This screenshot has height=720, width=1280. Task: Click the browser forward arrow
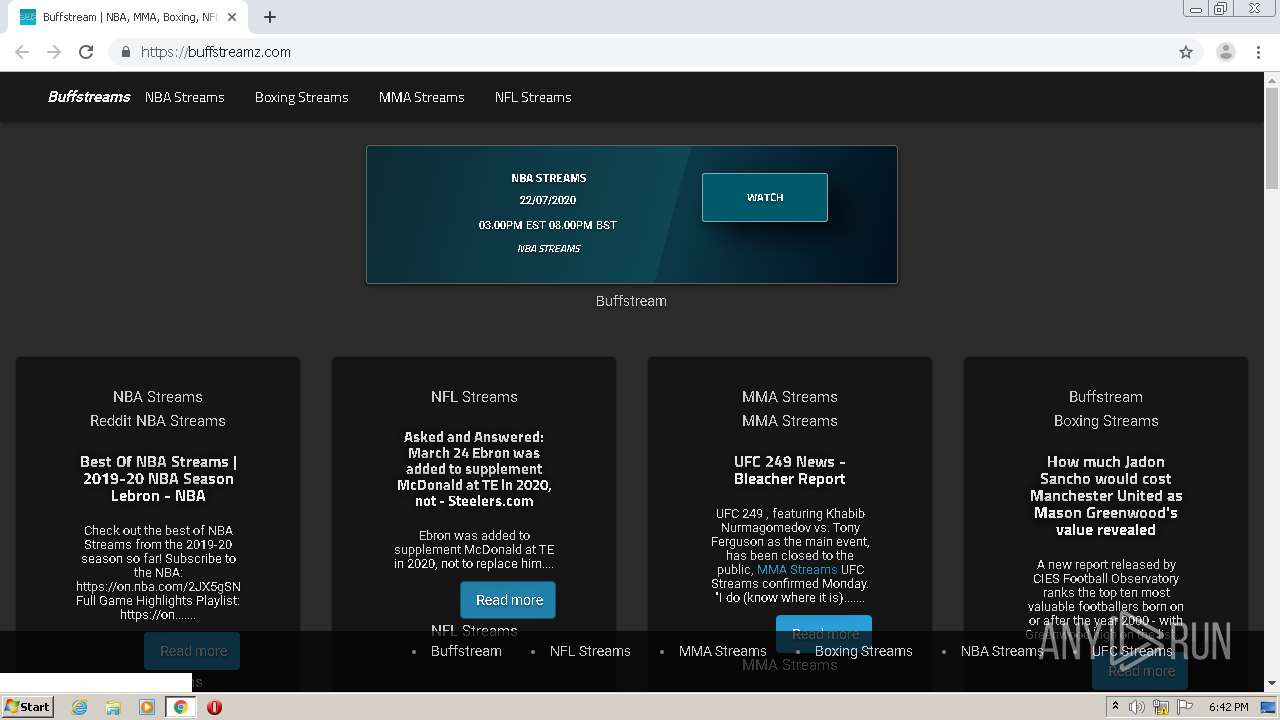coord(54,52)
